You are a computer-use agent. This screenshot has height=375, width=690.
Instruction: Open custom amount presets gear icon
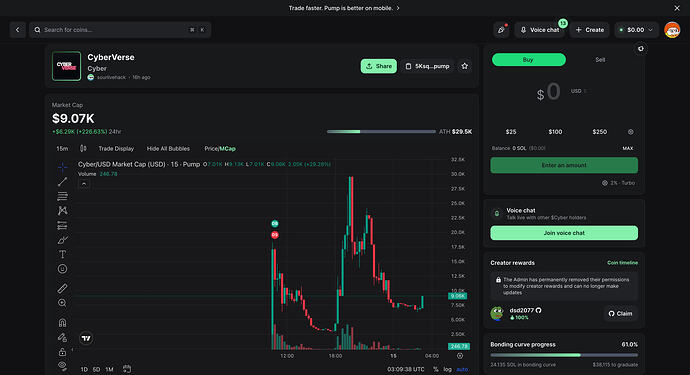(x=631, y=132)
